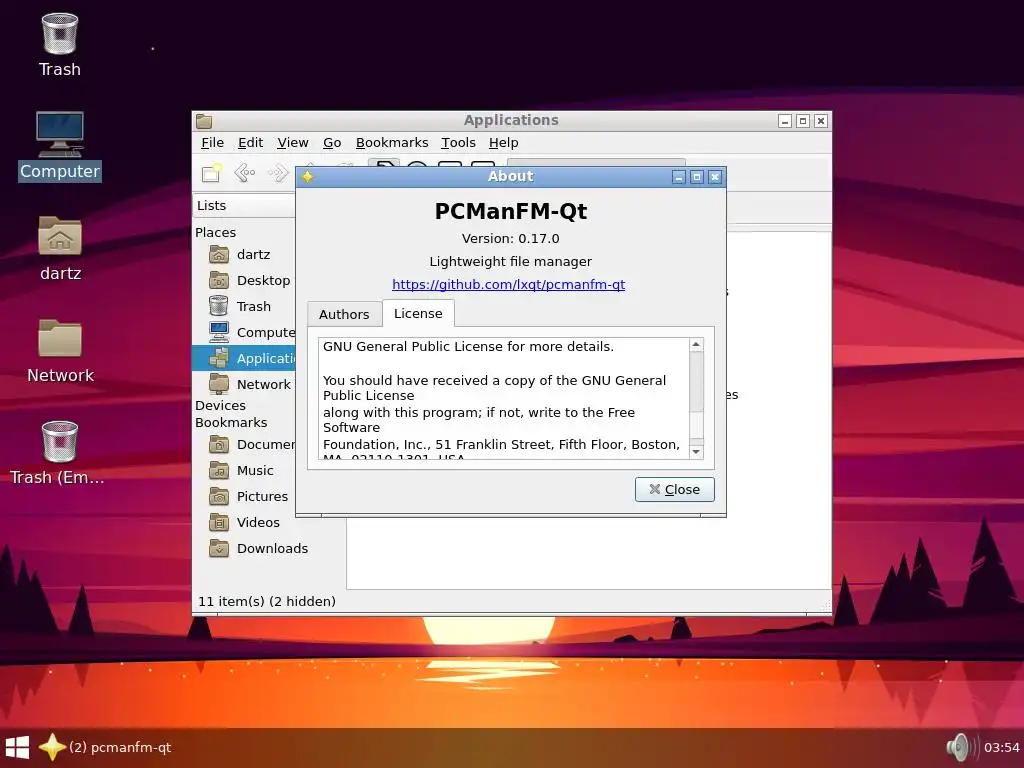This screenshot has height=768, width=1024.
Task: Click the 'Lightweight file manager' text
Action: click(511, 262)
